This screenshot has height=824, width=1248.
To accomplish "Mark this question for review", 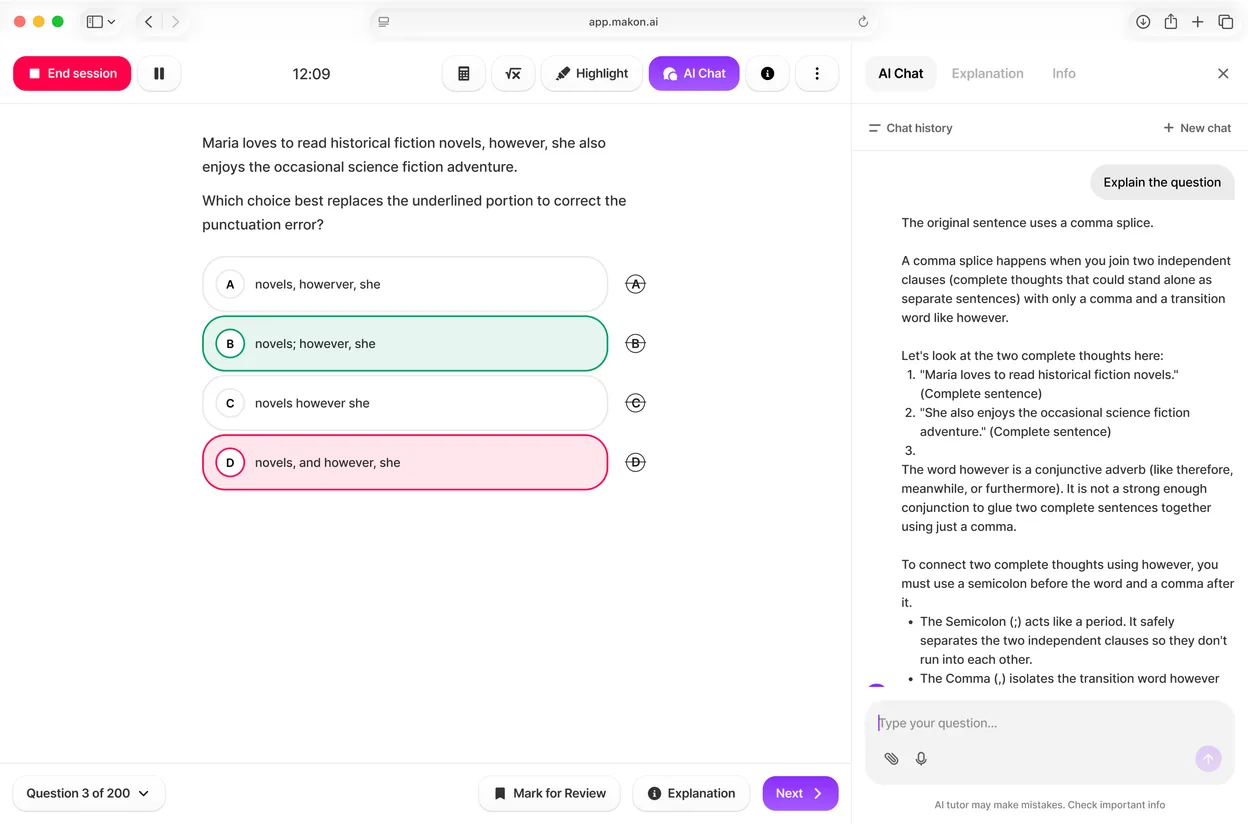I will coord(550,793).
